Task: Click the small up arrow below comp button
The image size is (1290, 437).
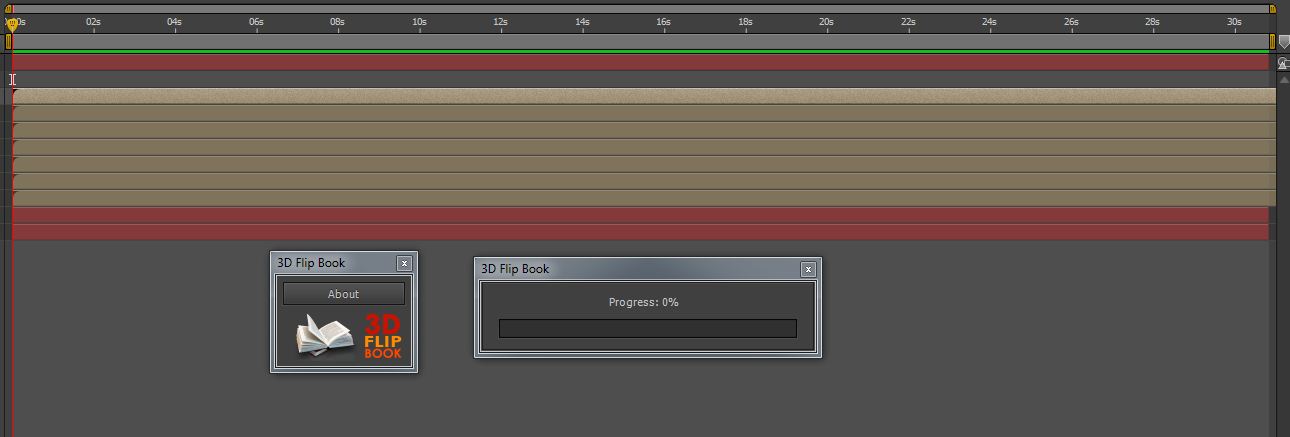Action: (x=1283, y=78)
